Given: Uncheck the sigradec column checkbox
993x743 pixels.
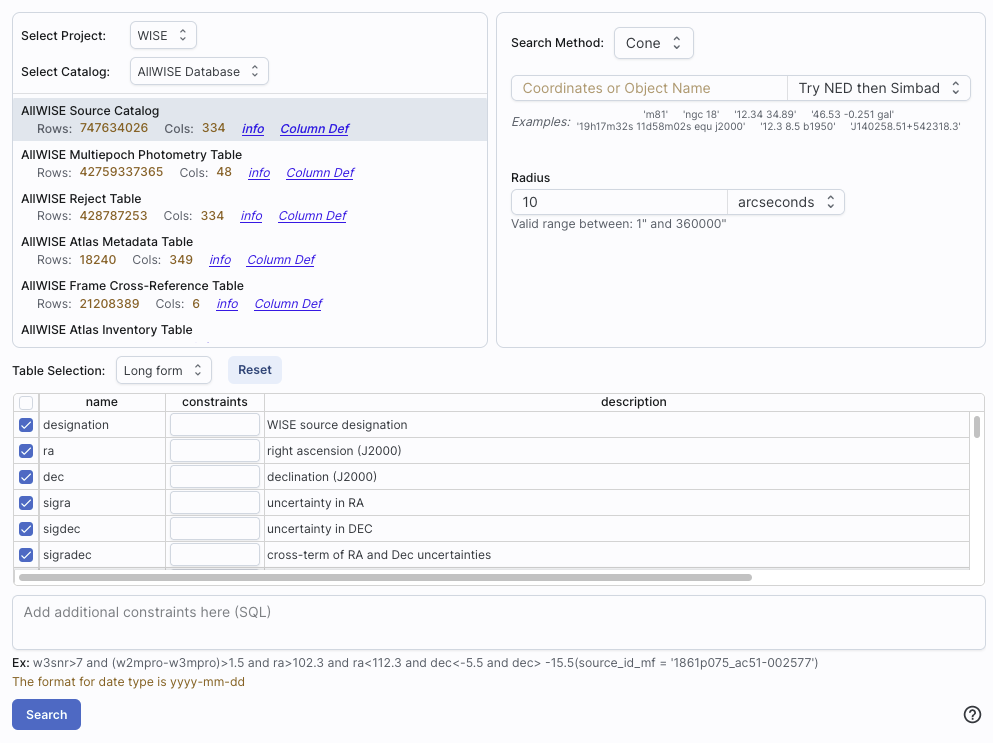Looking at the screenshot, I should [x=26, y=555].
